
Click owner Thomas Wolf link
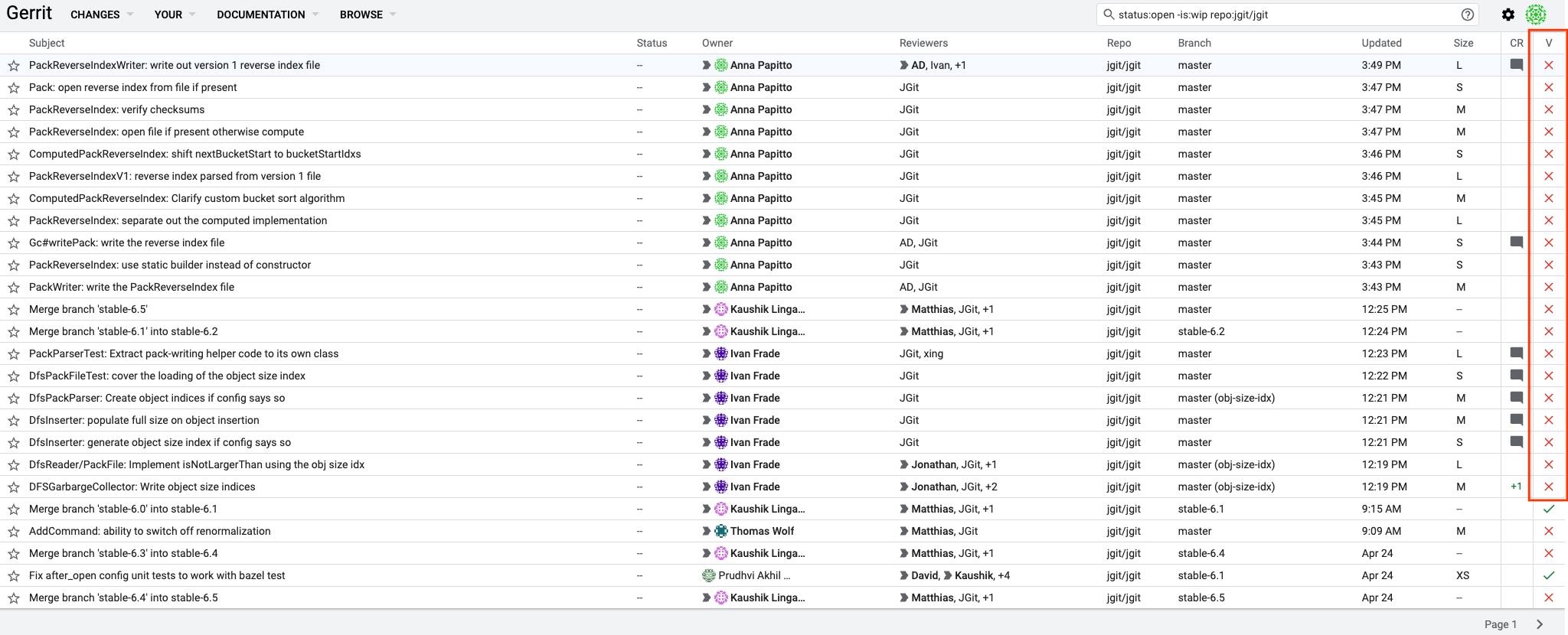tap(762, 531)
